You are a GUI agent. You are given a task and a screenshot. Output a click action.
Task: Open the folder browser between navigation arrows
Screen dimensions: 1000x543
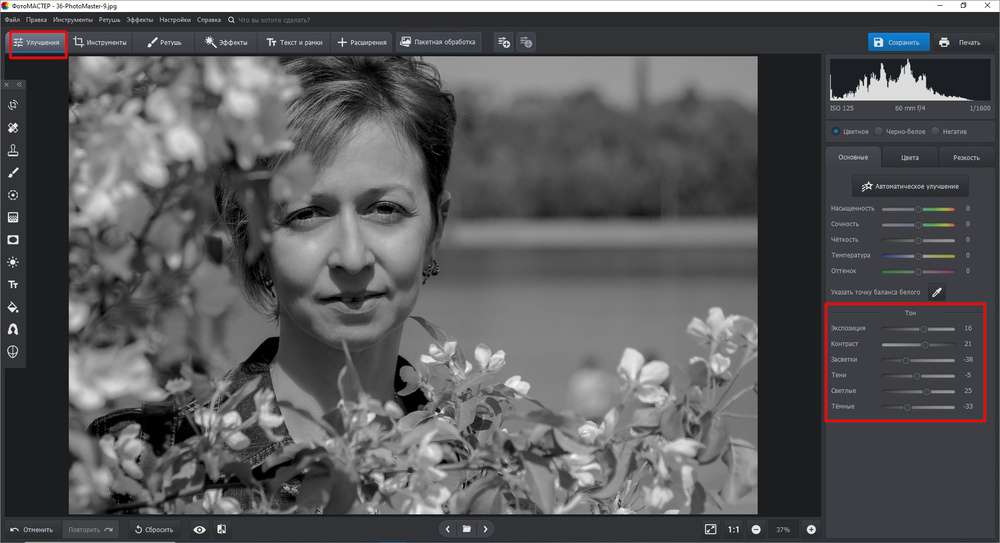click(x=466, y=529)
